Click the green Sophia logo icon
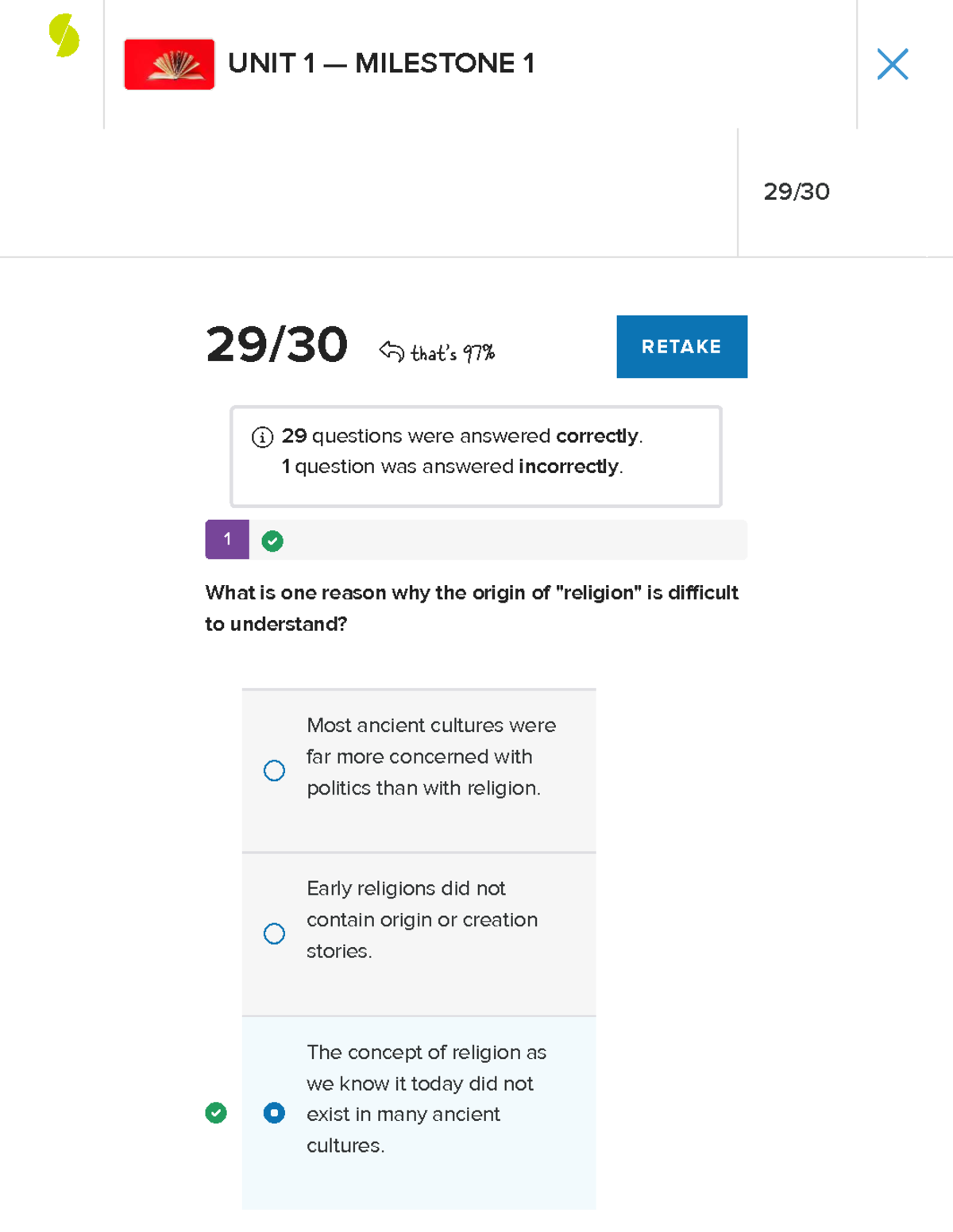Image resolution: width=953 pixels, height=1232 pixels. click(x=64, y=36)
